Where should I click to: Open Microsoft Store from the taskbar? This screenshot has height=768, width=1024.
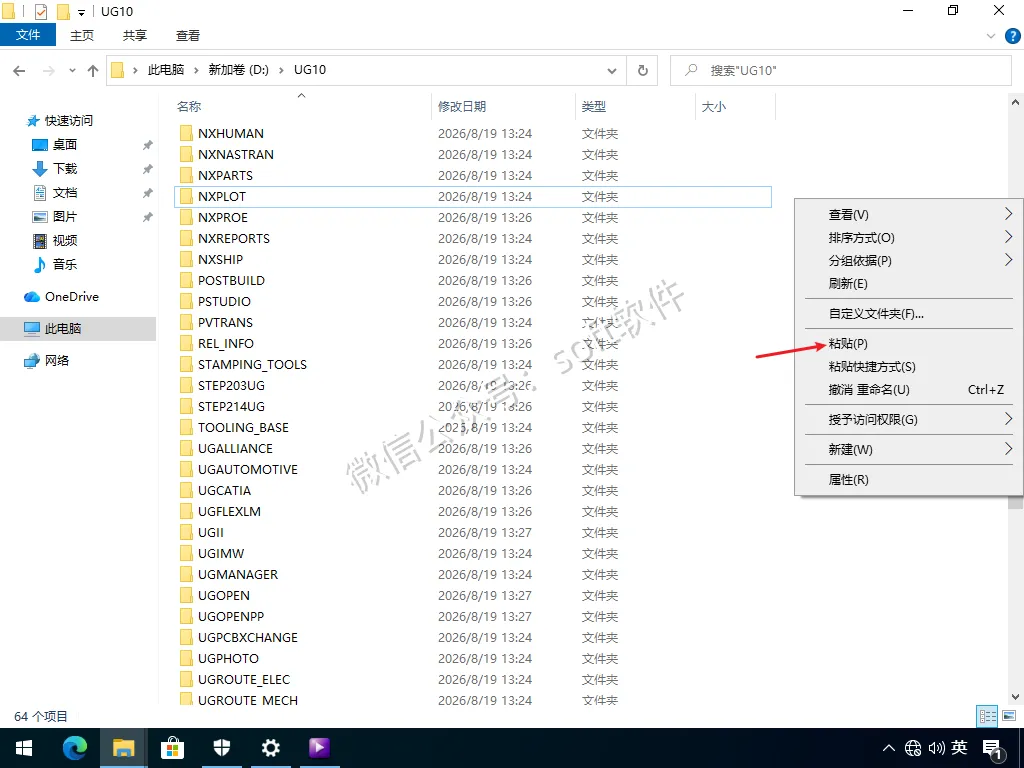point(172,748)
